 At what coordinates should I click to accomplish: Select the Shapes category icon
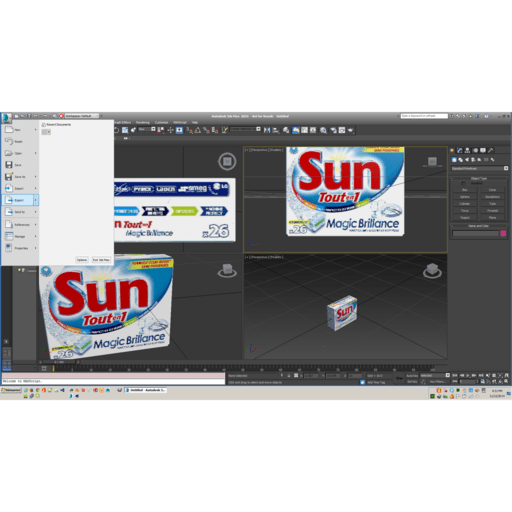tap(460, 160)
